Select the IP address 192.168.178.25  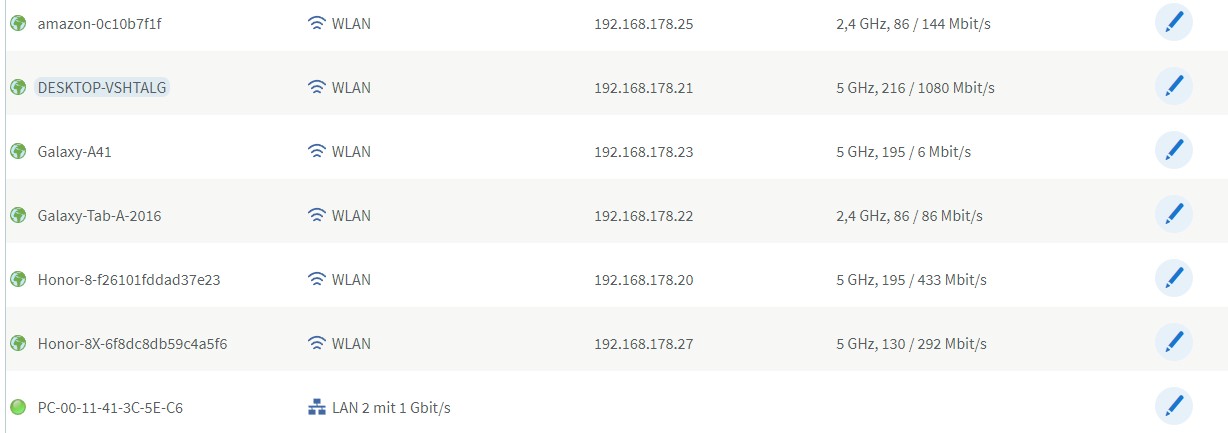click(643, 24)
